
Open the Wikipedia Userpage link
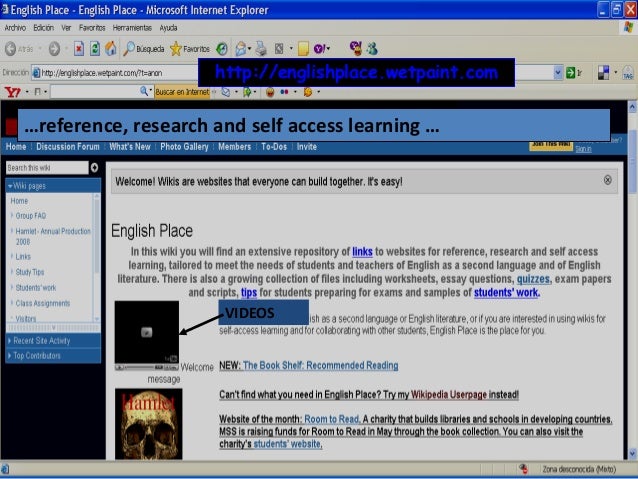449,394
